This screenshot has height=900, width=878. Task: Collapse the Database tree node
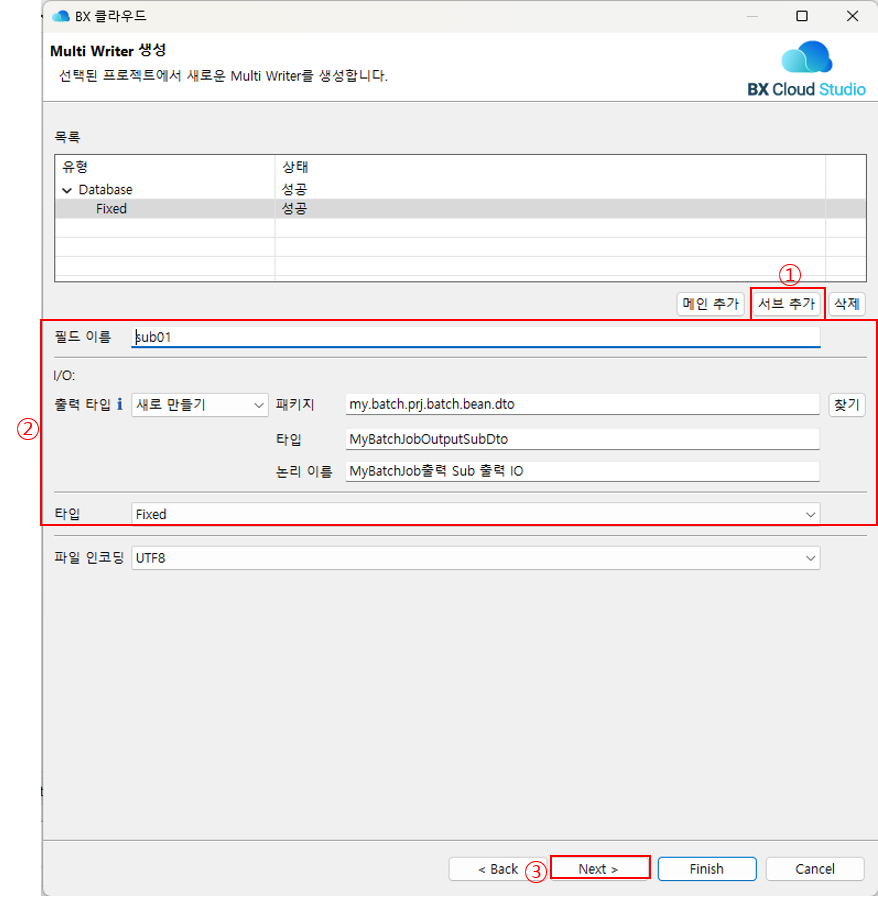[67, 189]
